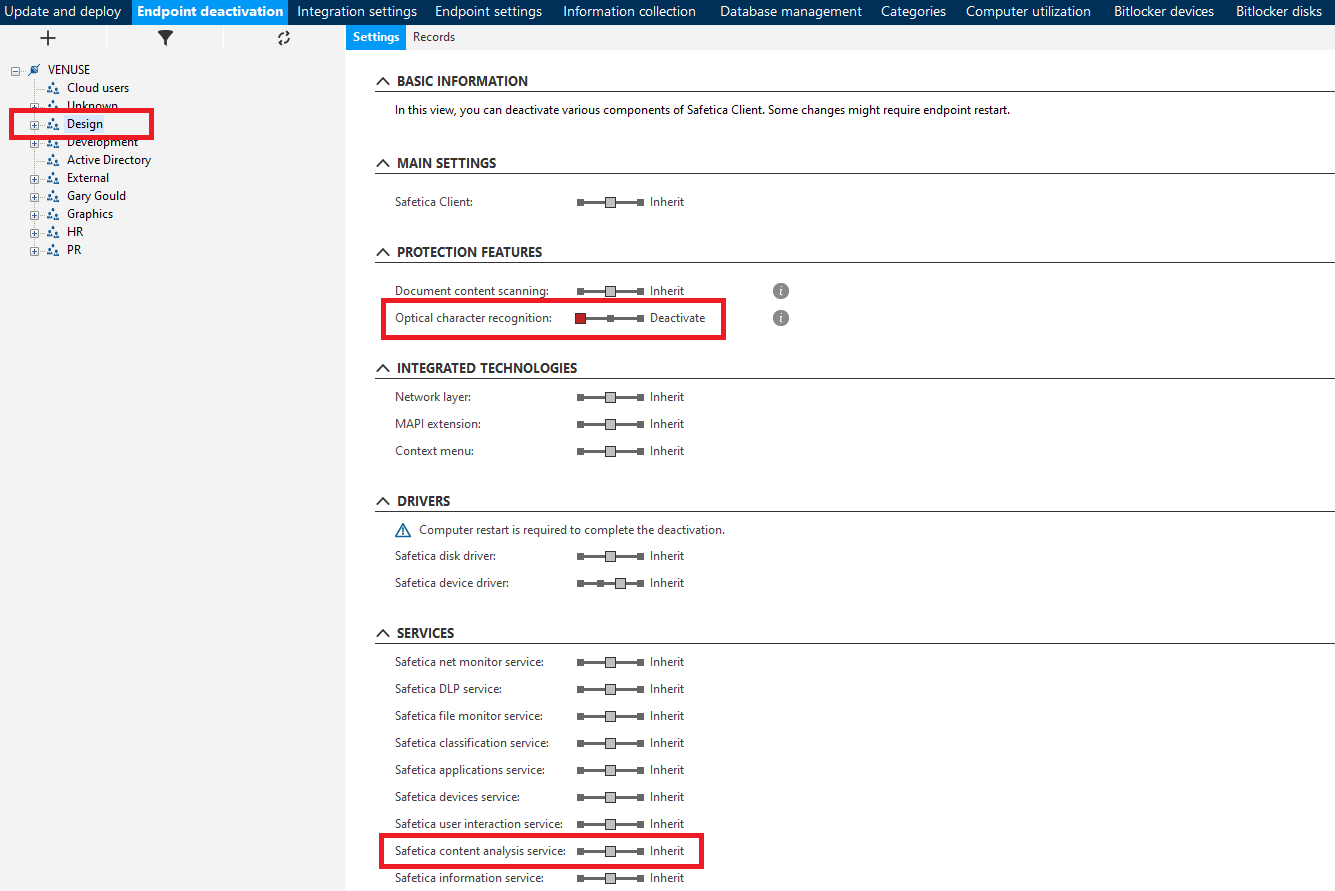The width and height of the screenshot is (1335, 891).
Task: Open the filter funnel icon
Action: (165, 38)
